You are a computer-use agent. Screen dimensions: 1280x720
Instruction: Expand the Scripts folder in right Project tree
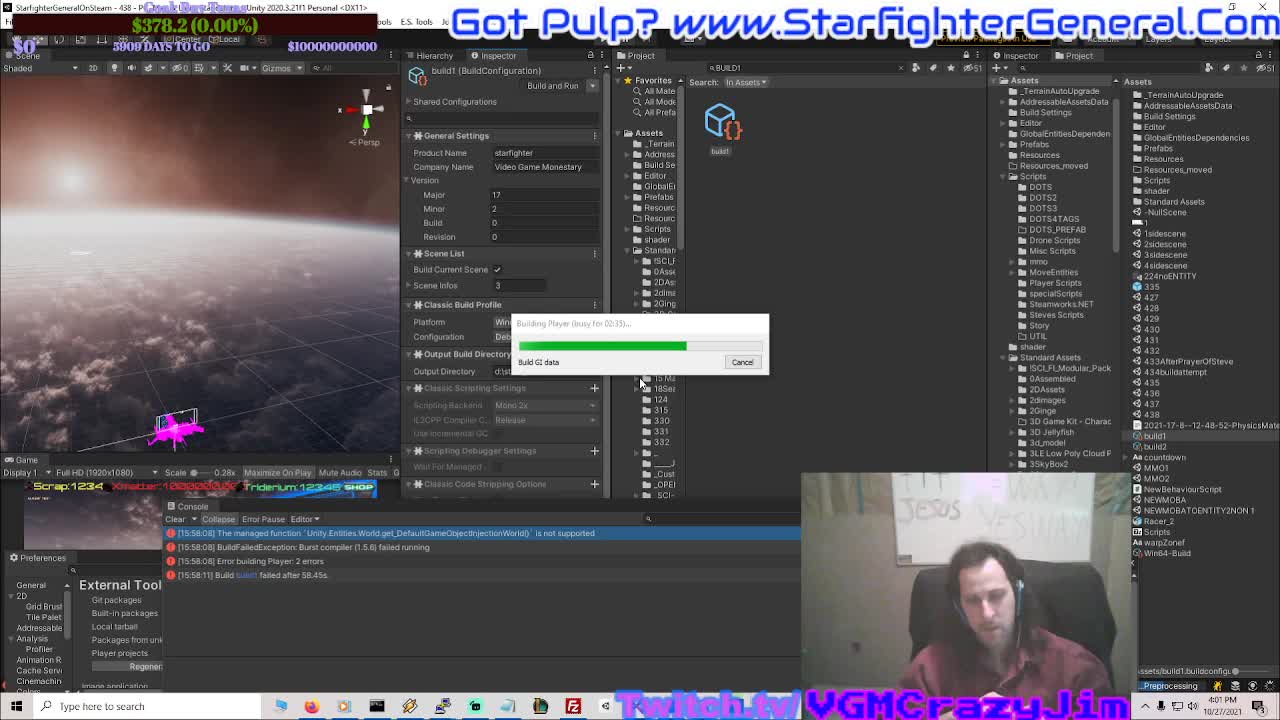click(x=1002, y=177)
